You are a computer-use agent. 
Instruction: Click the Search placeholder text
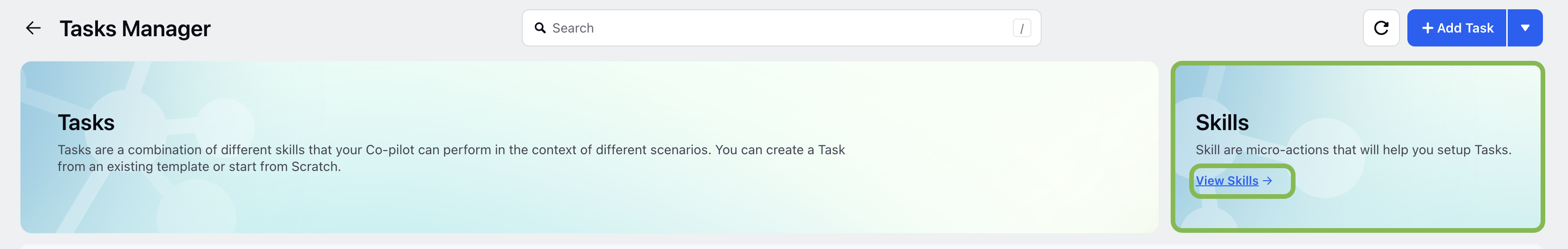573,28
